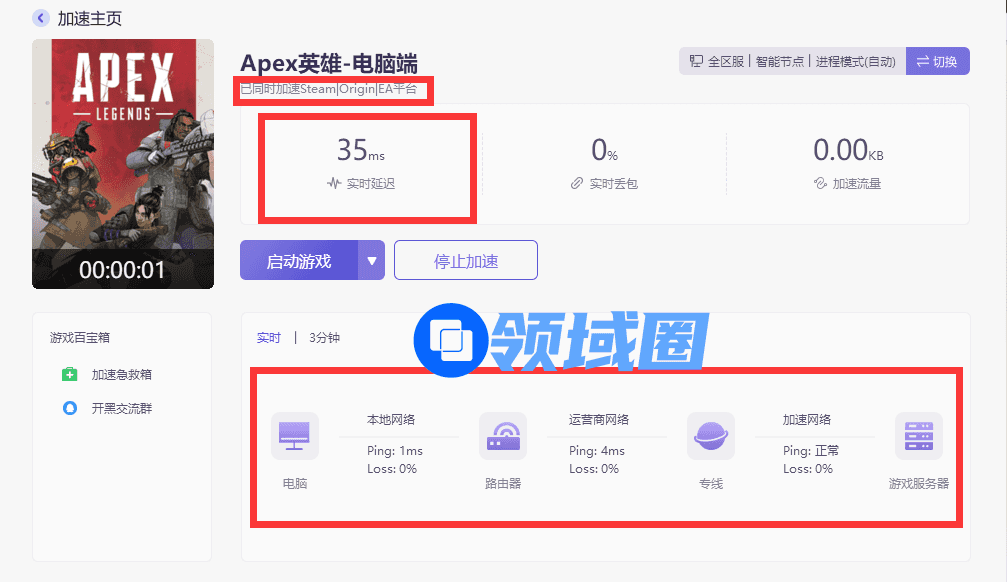Switch to the 3分钟 tab

click(x=324, y=338)
